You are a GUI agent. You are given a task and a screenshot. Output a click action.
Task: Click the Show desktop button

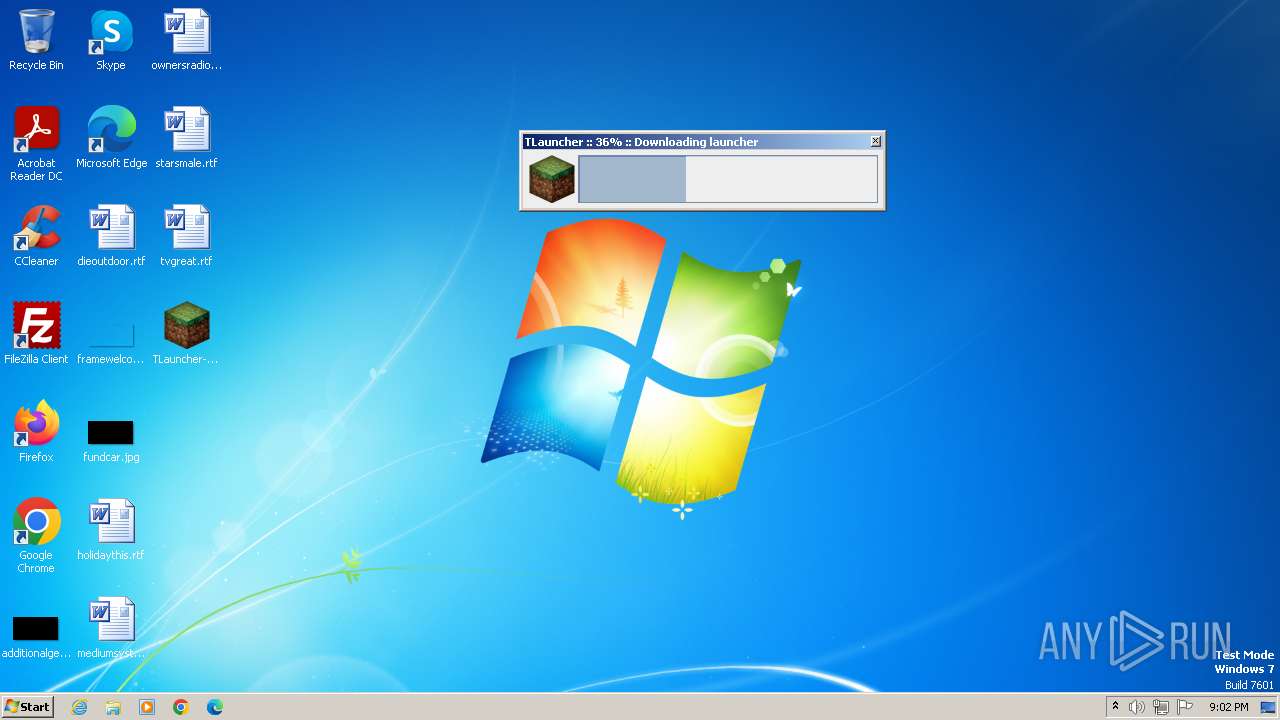coord(1269,707)
